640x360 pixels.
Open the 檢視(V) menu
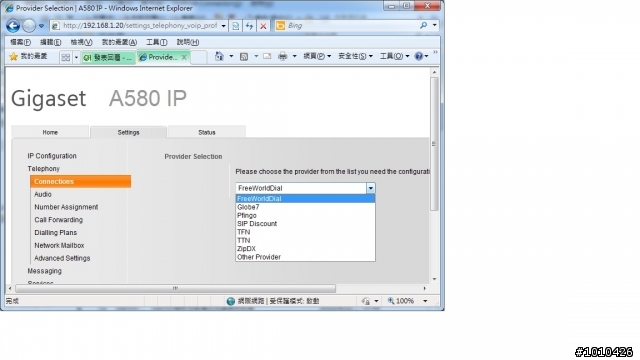tap(81, 42)
